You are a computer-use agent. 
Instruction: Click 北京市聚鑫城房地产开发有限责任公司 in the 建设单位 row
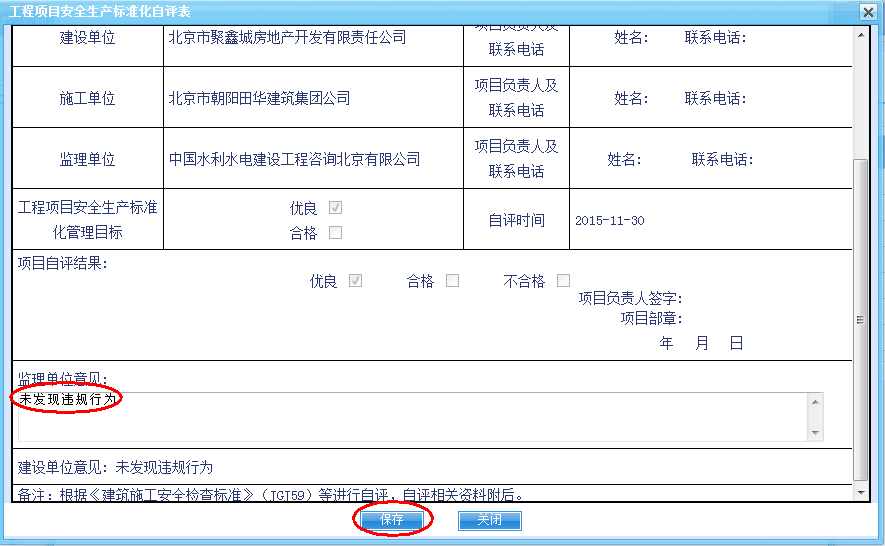click(x=288, y=37)
